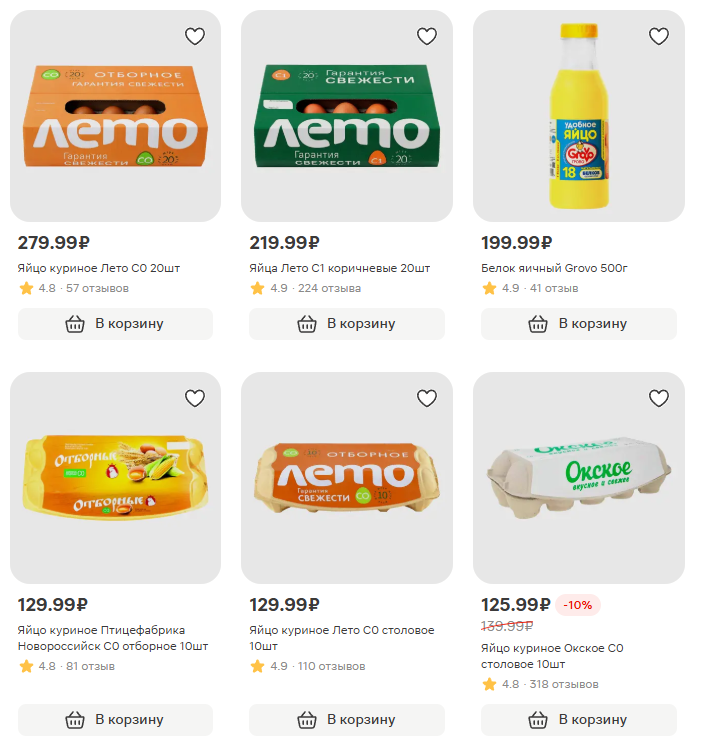Screen dimensions: 701x743
Task: Open the orange Лето С0 20шт product image
Action: (115, 117)
